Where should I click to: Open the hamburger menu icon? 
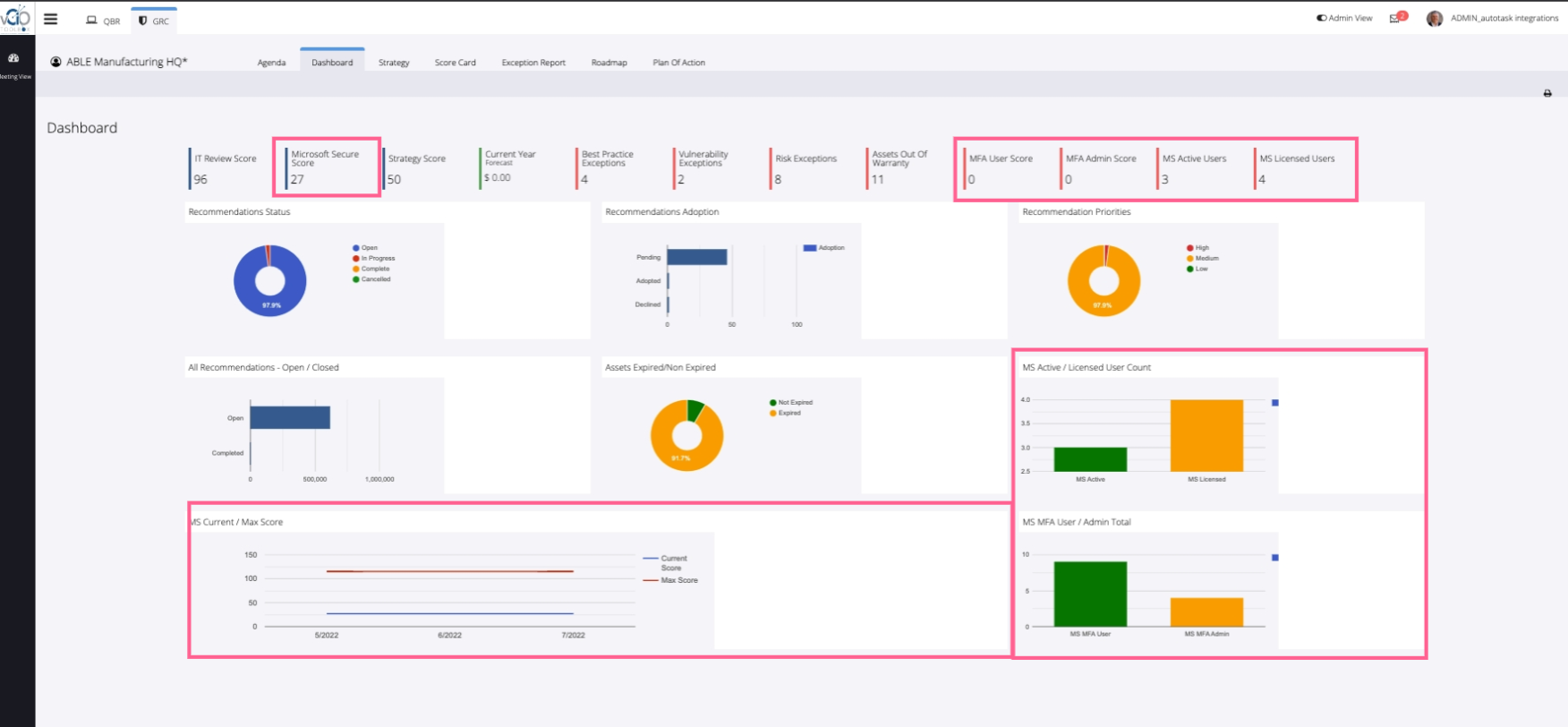click(50, 19)
